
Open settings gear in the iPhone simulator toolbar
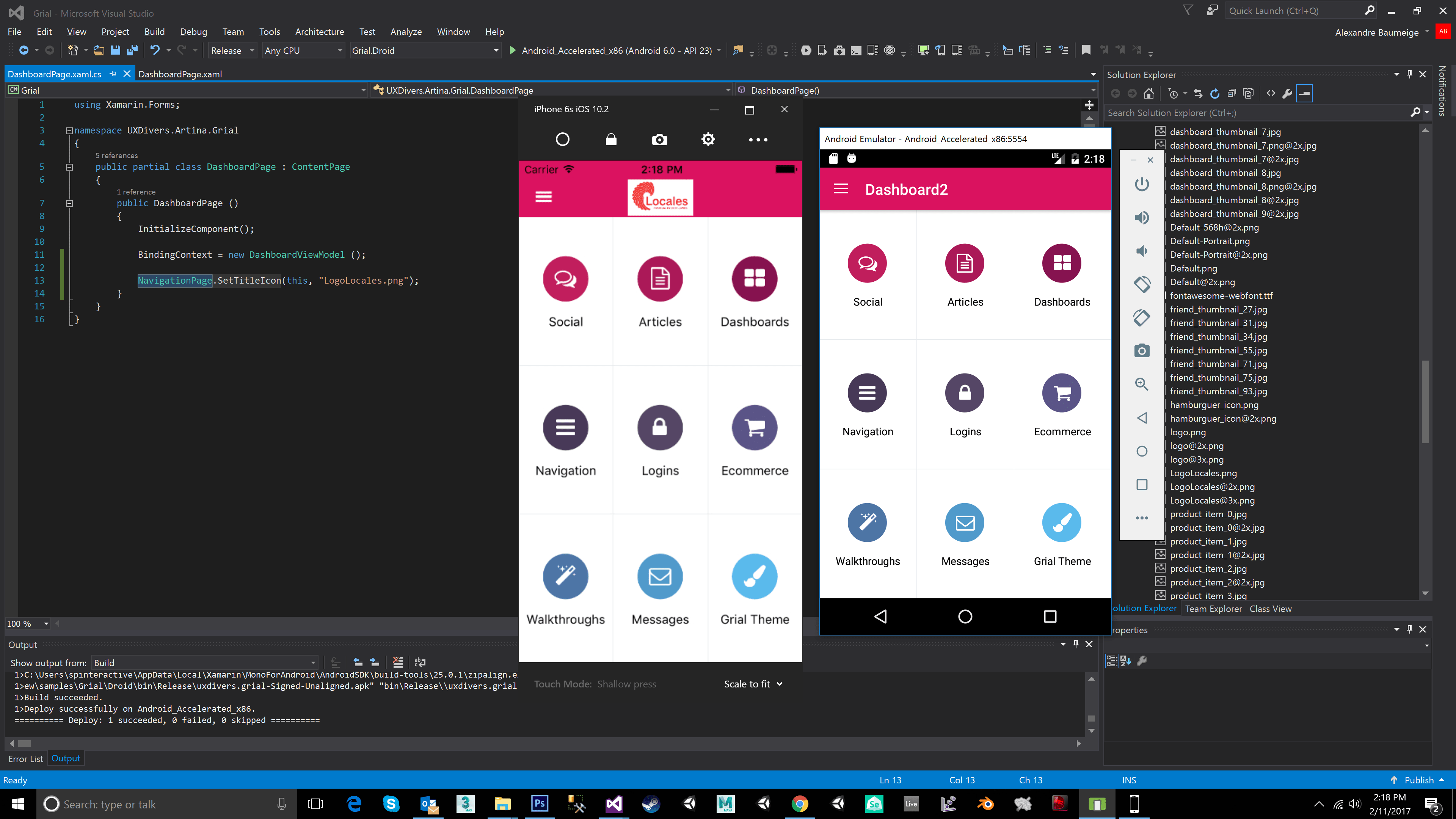(x=708, y=139)
